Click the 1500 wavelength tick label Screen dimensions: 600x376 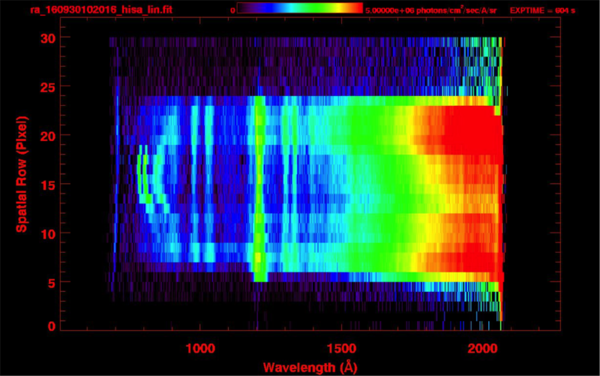coord(341,348)
